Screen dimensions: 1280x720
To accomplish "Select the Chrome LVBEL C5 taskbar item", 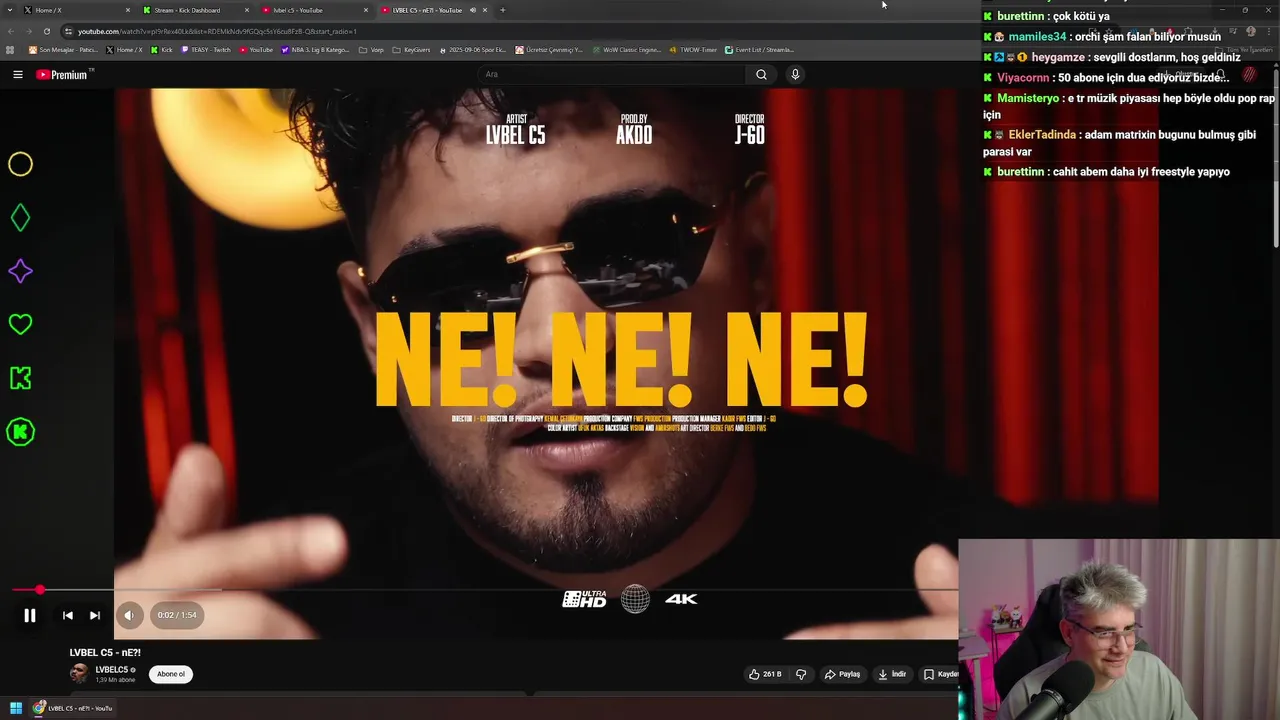I will point(72,708).
